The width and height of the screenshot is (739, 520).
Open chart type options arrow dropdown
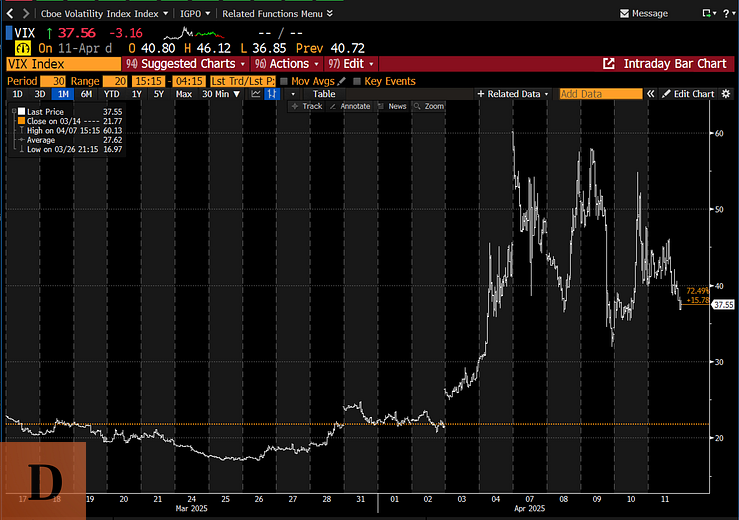coord(293,94)
